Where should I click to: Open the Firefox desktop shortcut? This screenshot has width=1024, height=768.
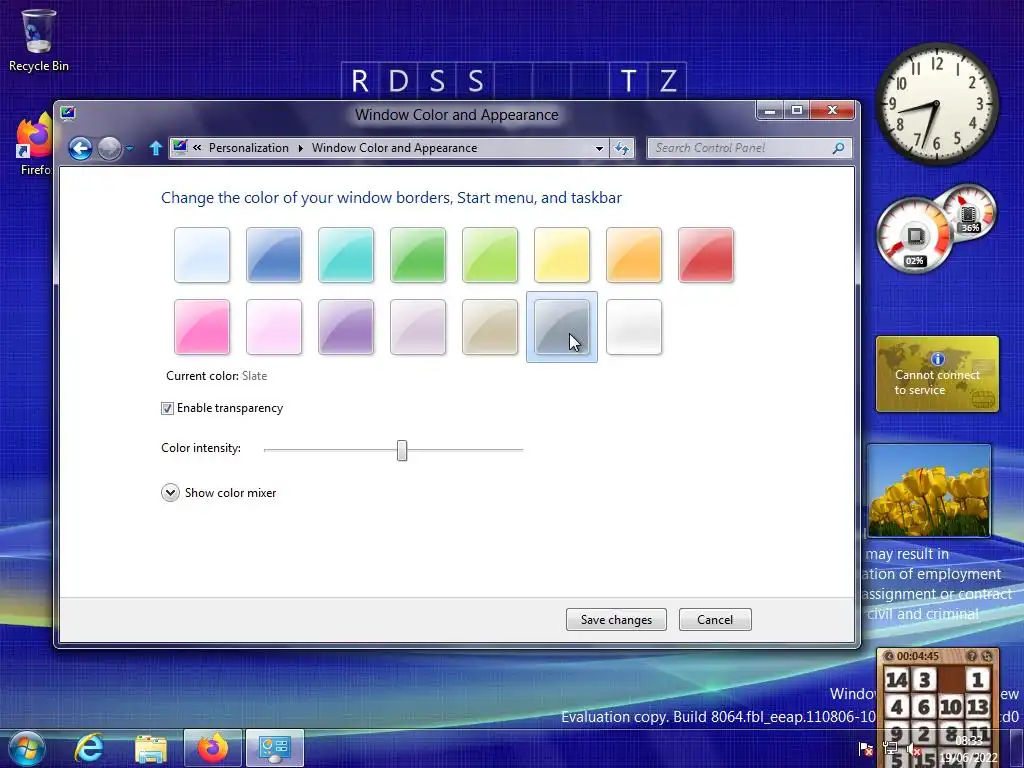pos(34,145)
